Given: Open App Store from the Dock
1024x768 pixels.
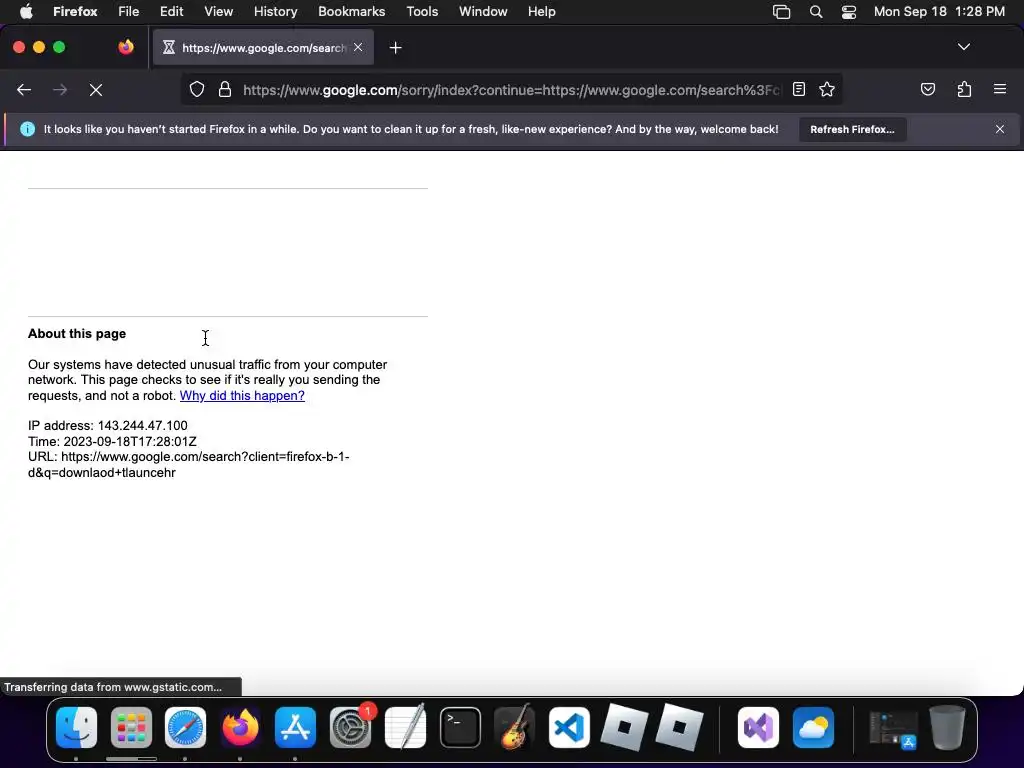Looking at the screenshot, I should tap(295, 728).
